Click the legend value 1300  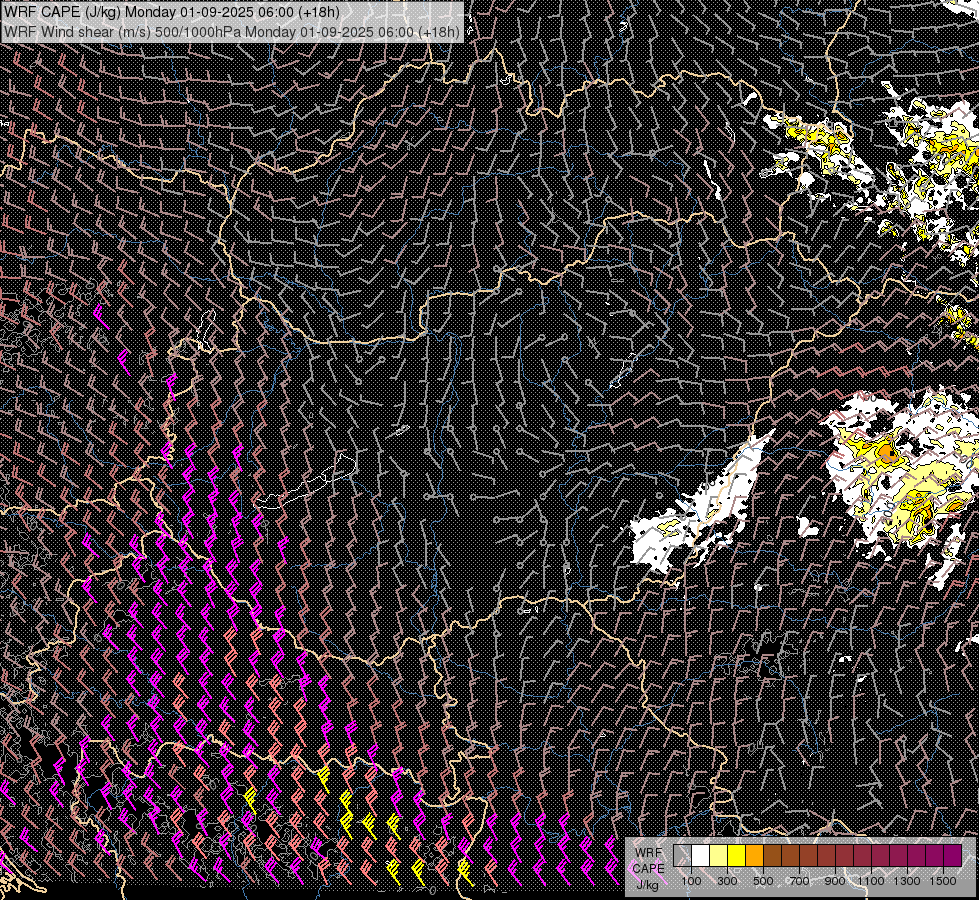point(907,881)
